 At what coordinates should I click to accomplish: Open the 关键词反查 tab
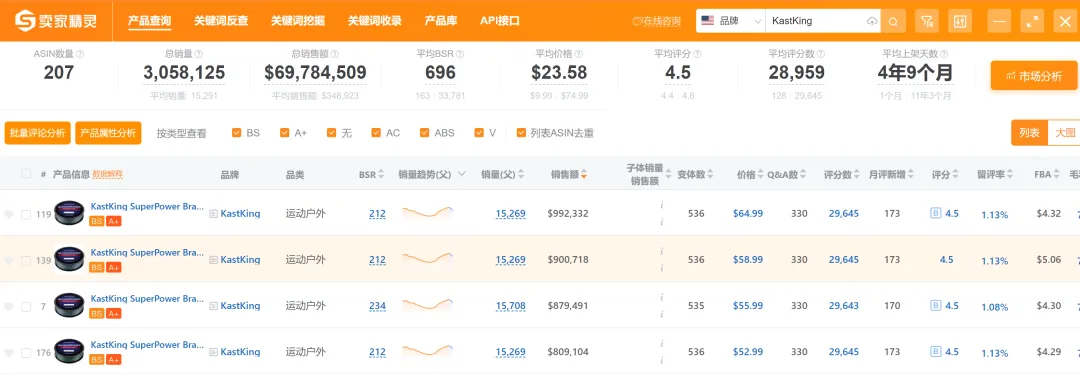tap(220, 21)
